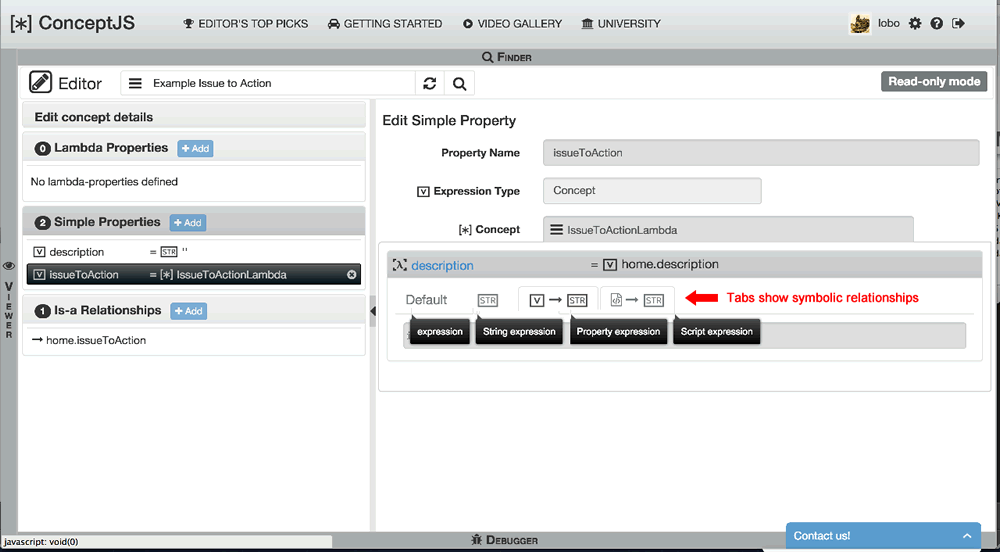Viewport: 1000px width, 552px height.
Task: Open help question mark icon
Action: click(x=936, y=24)
